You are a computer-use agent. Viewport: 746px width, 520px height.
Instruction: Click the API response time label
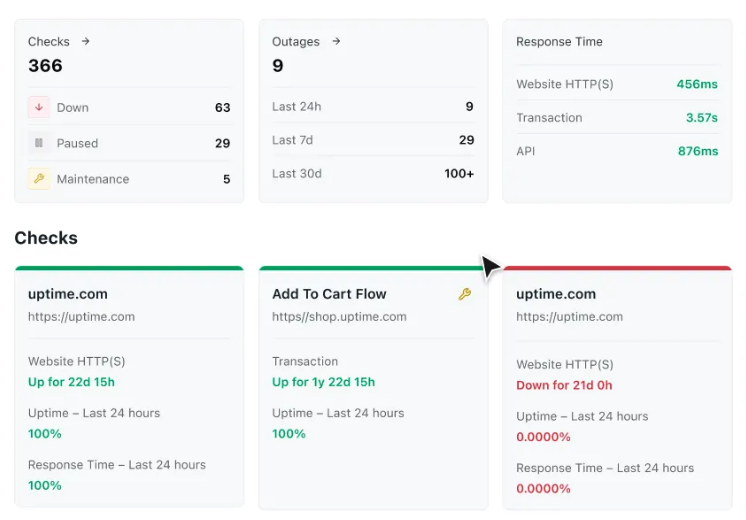pyautogui.click(x=526, y=151)
